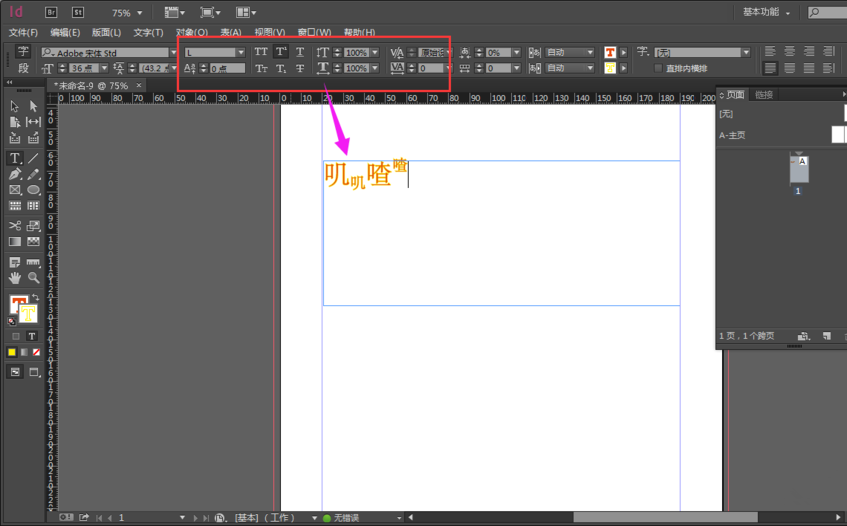The height and width of the screenshot is (526, 847).
Task: Enable the 直排内横排 checkbox
Action: click(658, 68)
